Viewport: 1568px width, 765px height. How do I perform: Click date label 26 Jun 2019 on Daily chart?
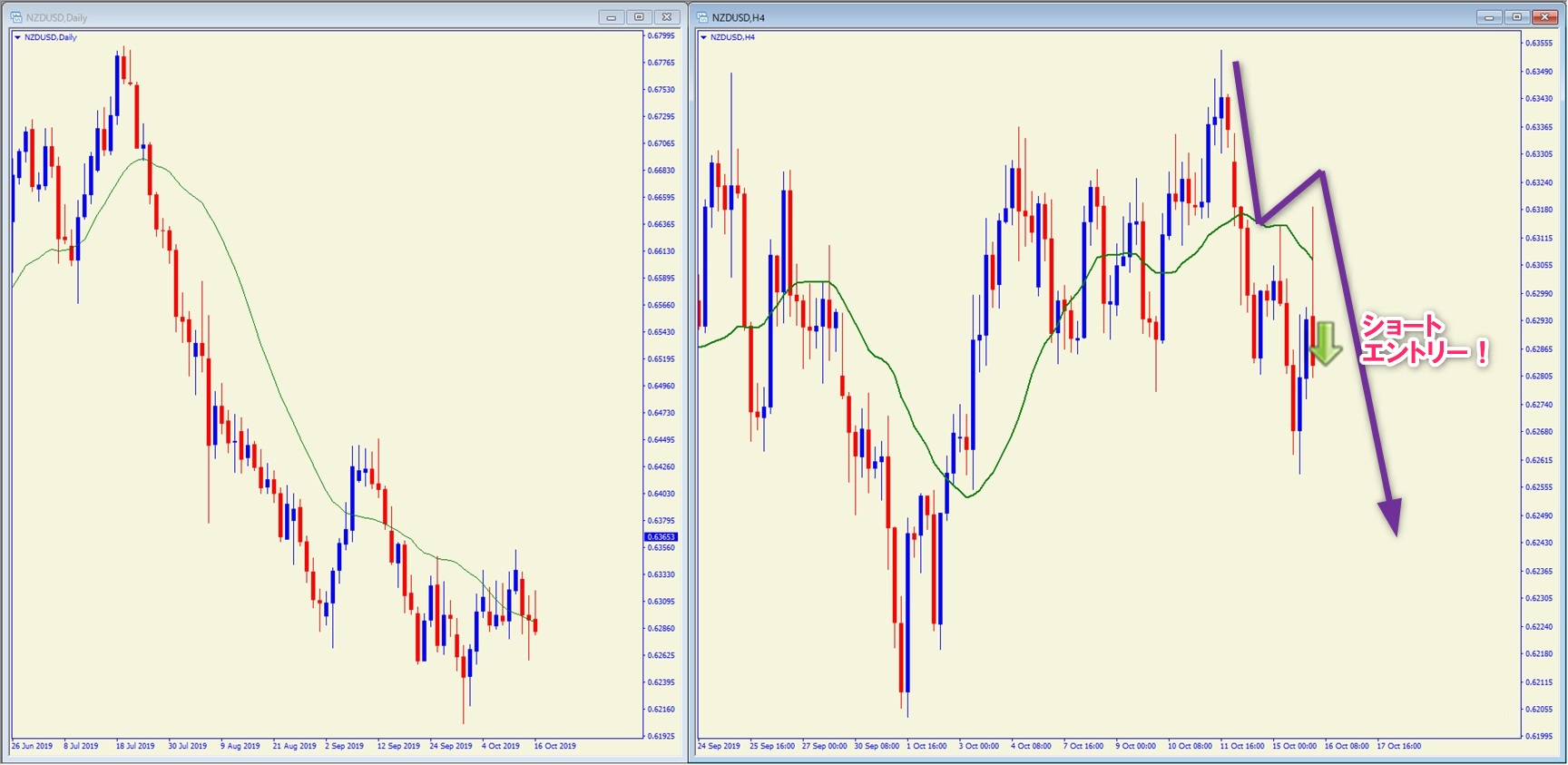tap(32, 746)
